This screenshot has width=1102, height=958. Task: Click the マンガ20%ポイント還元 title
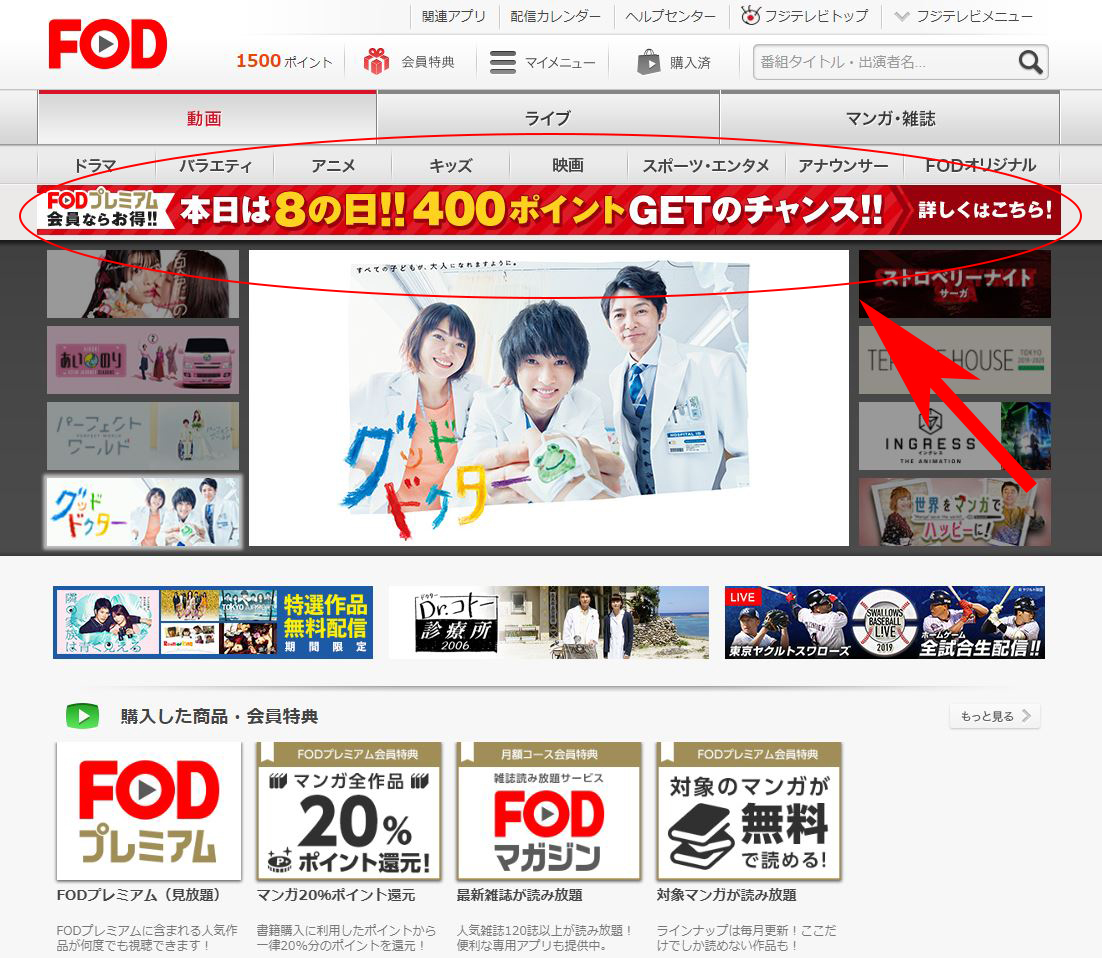pyautogui.click(x=336, y=895)
